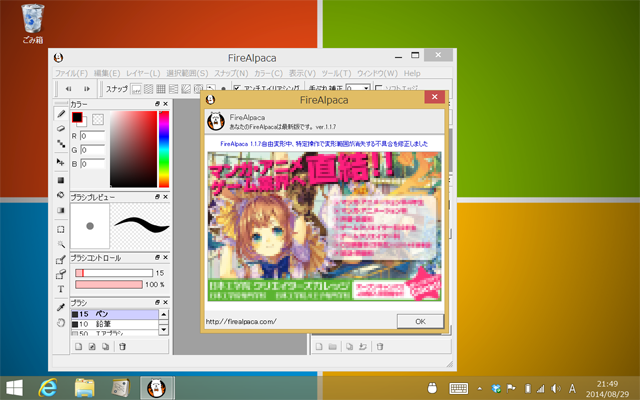This screenshot has height=400, width=640.
Task: Click the redo arrow in the toolbar
Action: (x=87, y=89)
